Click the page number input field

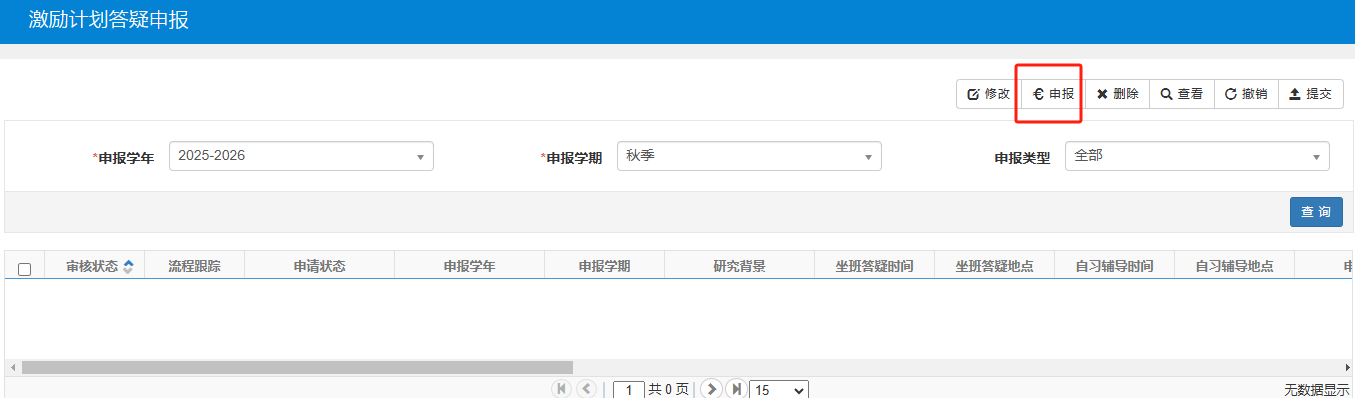point(629,390)
